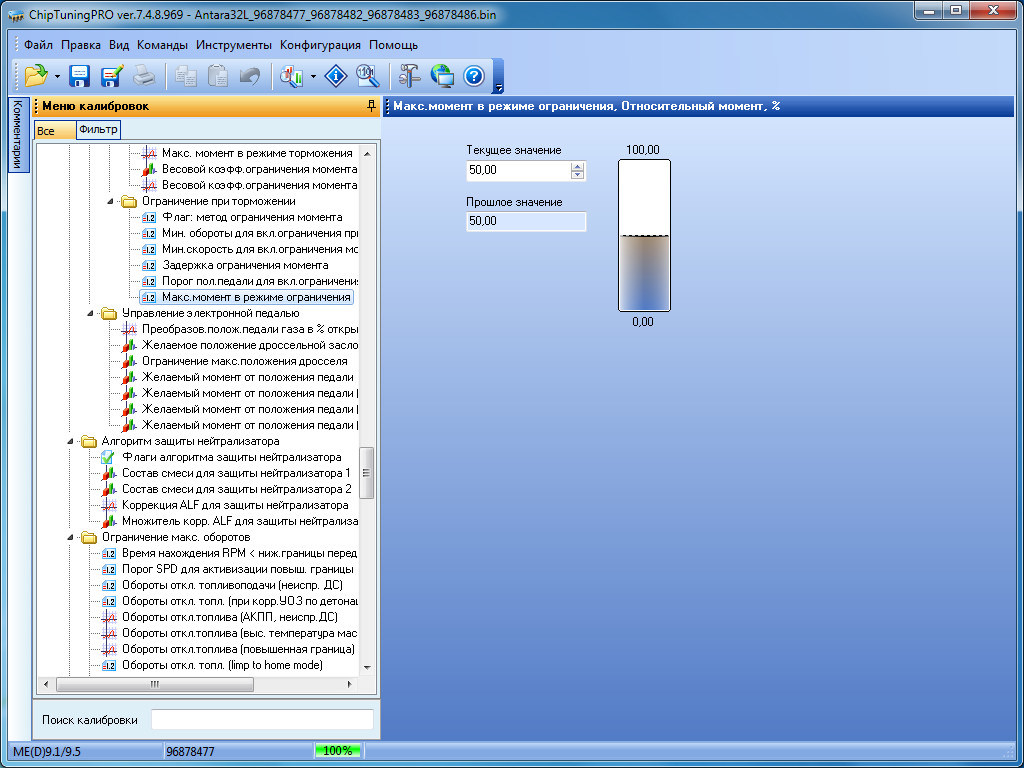Switch to the Фильтр tab

(98, 130)
